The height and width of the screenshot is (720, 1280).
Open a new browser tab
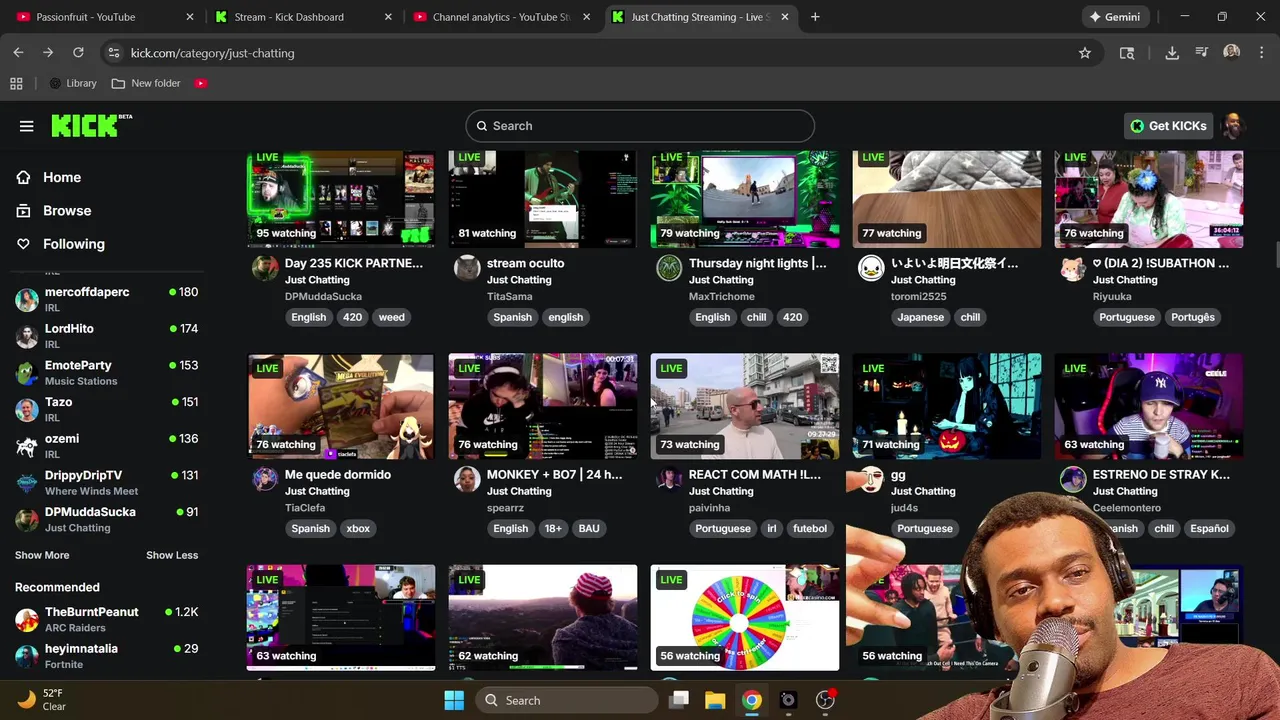(x=815, y=17)
